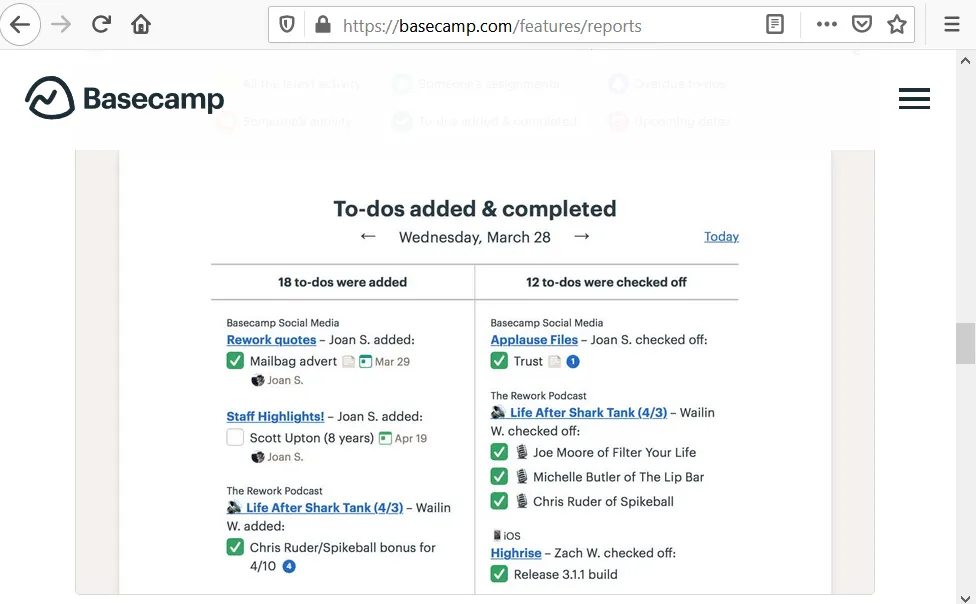Image resolution: width=976 pixels, height=604 pixels.
Task: Toggle Michelle Butler of The Lip Bar checkbox
Action: point(499,476)
